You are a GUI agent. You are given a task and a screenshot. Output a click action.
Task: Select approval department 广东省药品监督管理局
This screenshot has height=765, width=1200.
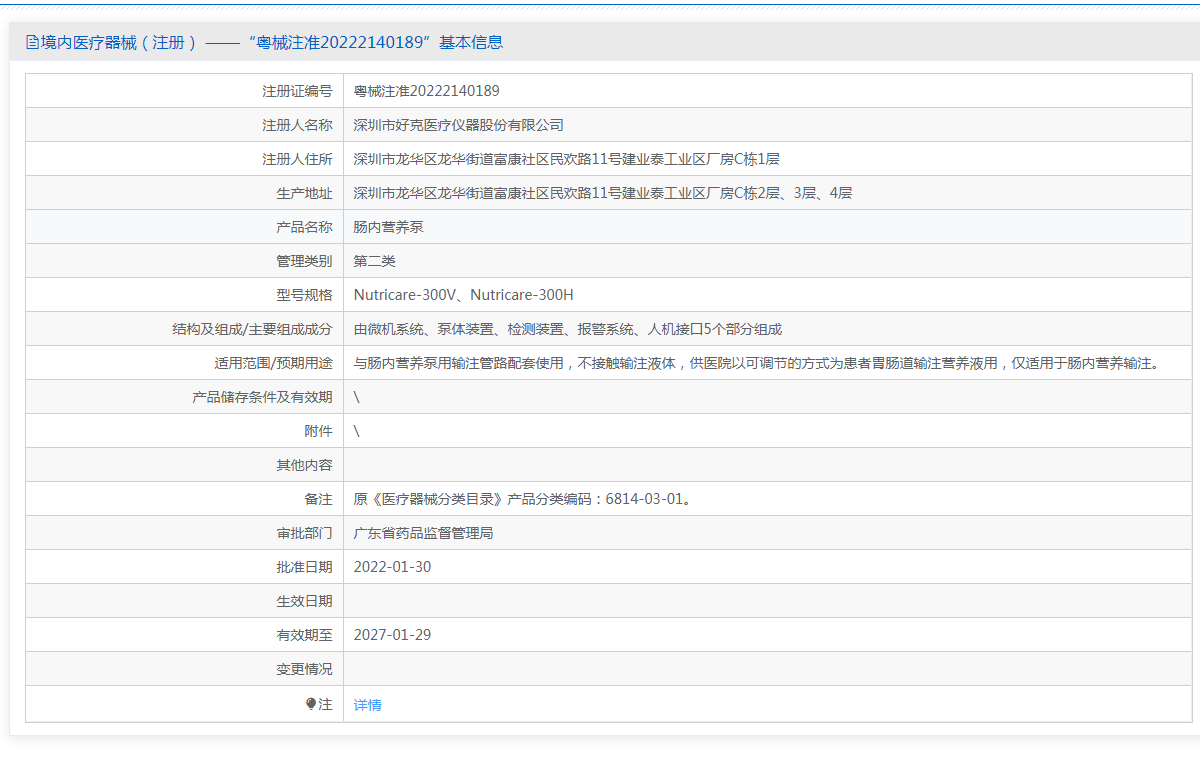point(423,533)
